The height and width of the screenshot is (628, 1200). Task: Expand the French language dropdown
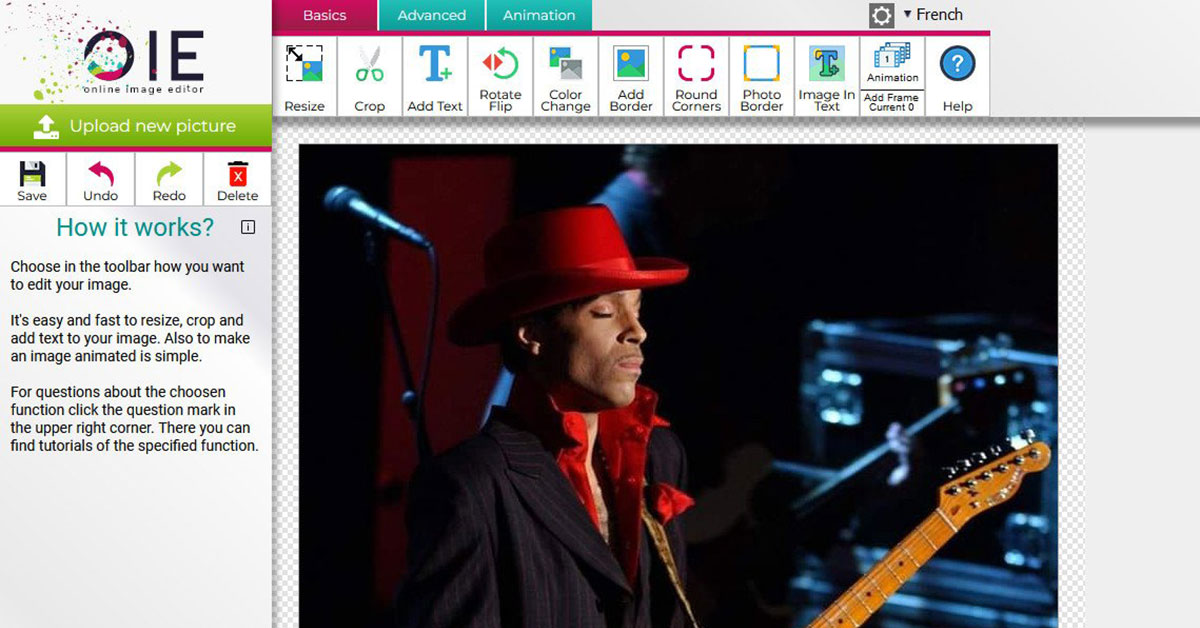[933, 15]
